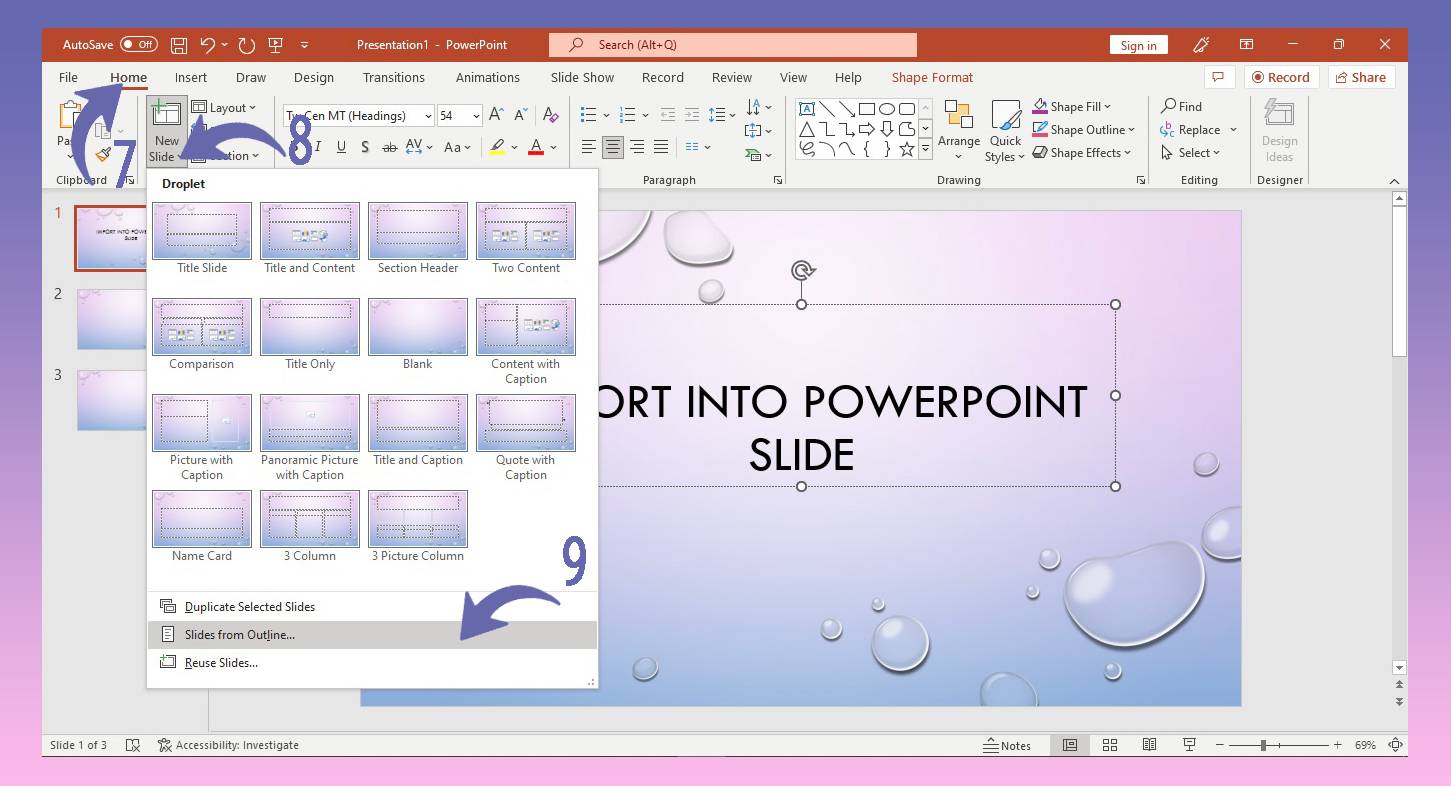The image size is (1451, 786).
Task: Select the Name Card layout
Action: click(202, 527)
